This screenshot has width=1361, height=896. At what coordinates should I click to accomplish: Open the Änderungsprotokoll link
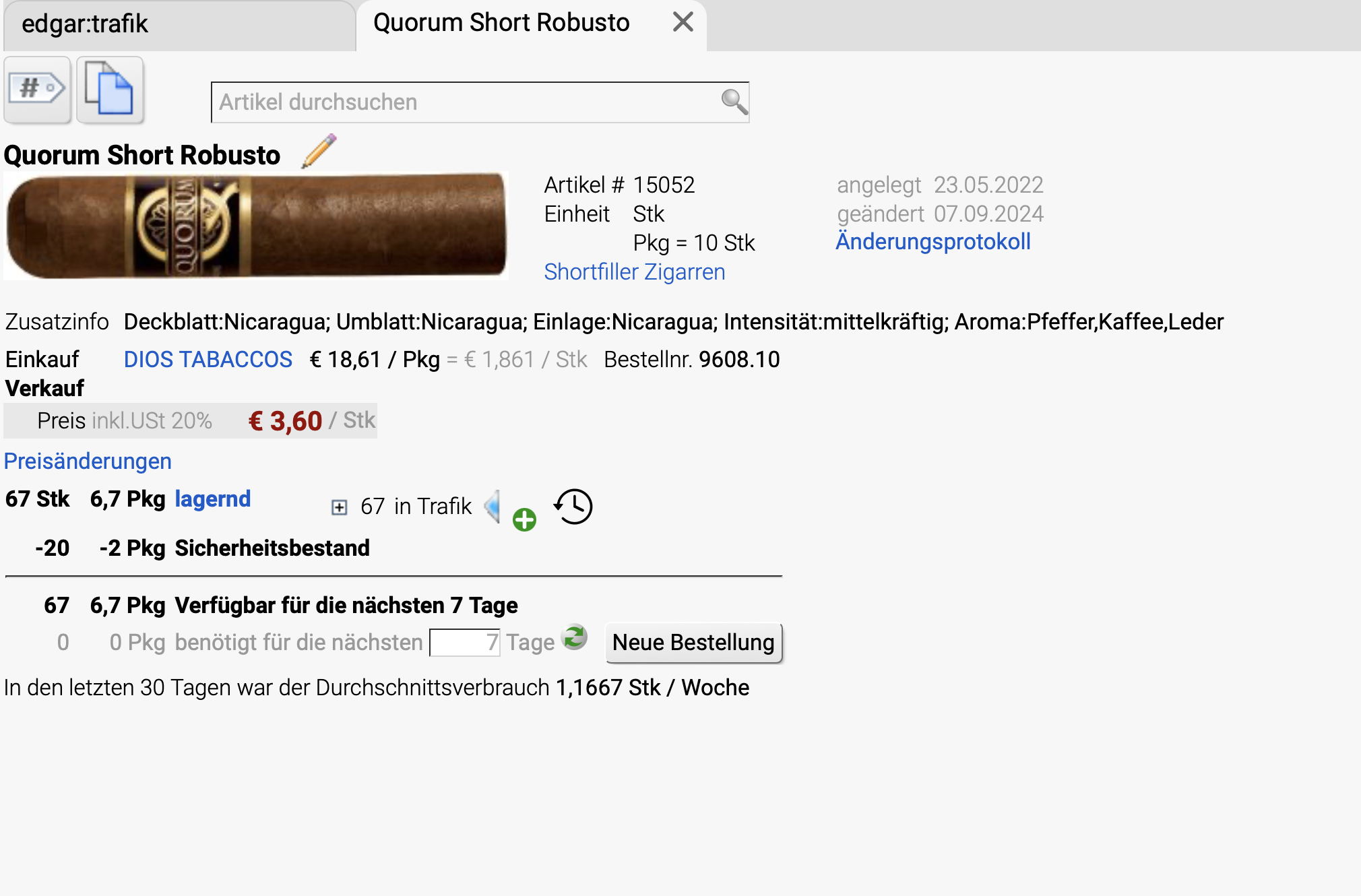click(x=933, y=242)
